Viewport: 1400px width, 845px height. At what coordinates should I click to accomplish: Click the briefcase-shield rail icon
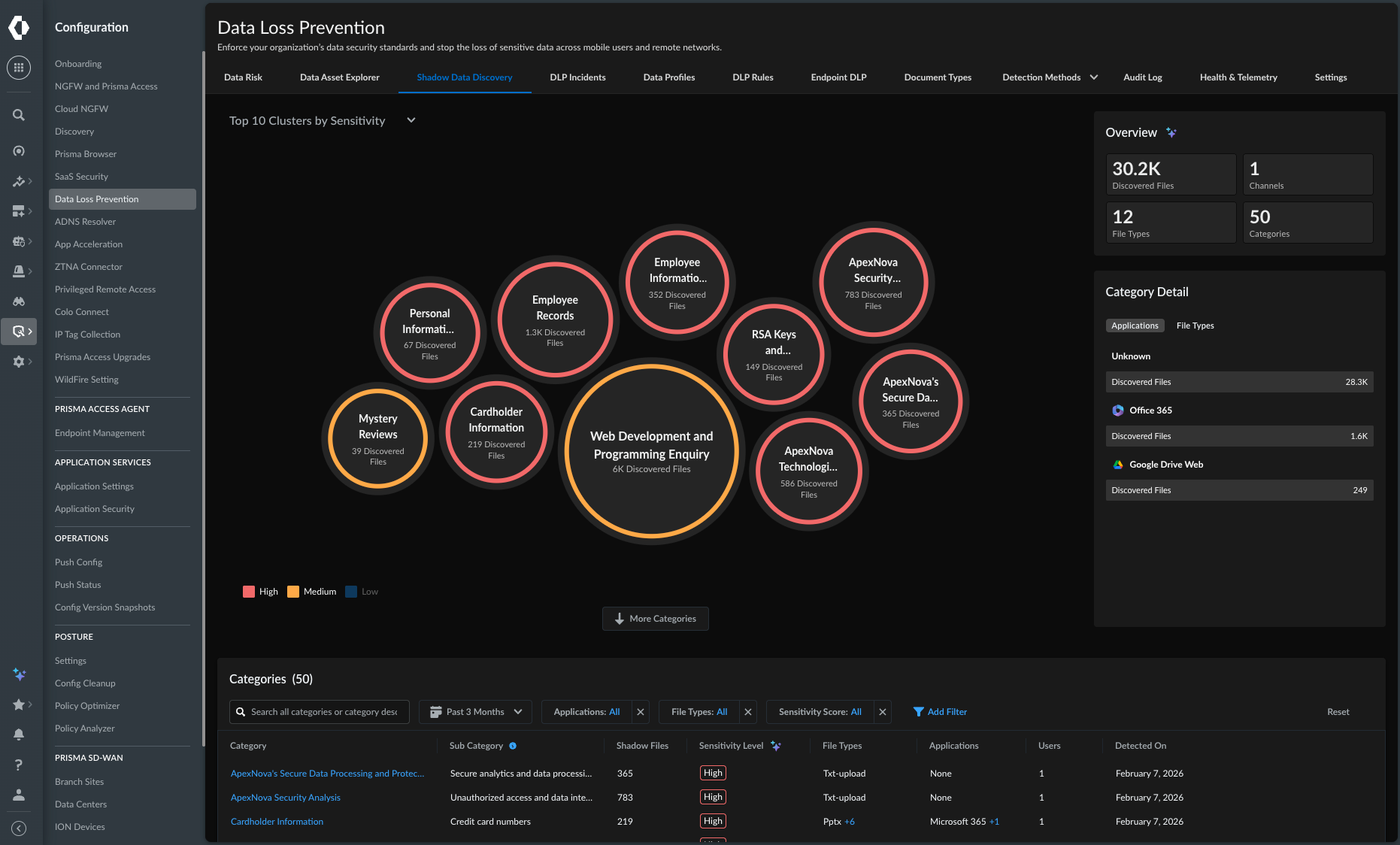pos(19,241)
